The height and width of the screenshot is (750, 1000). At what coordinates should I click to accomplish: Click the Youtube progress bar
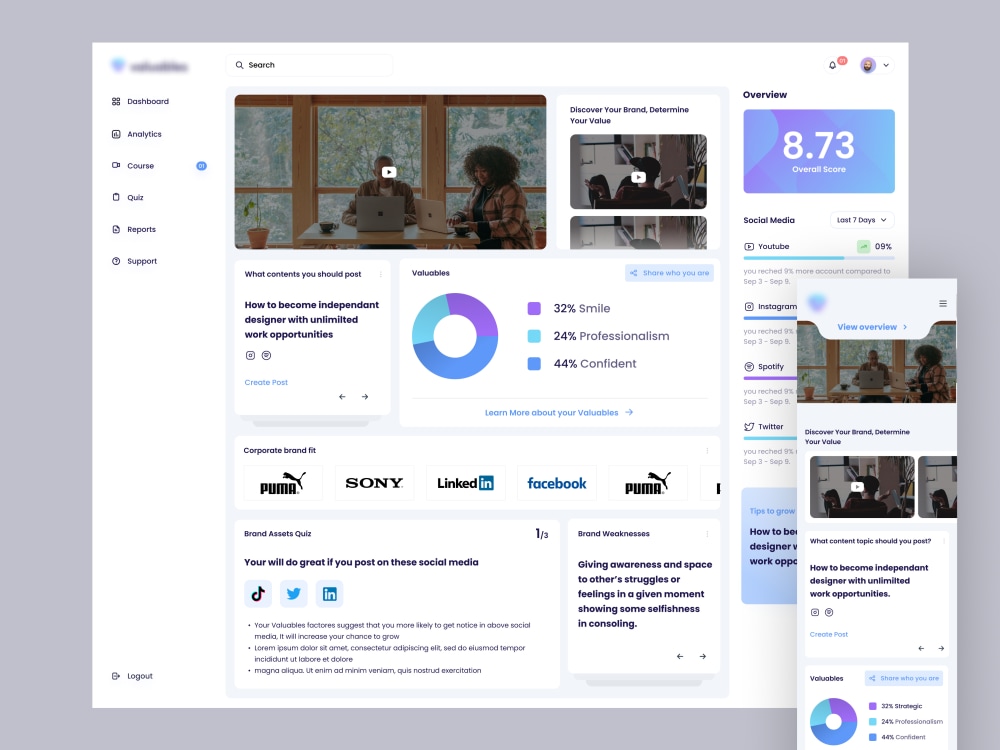click(819, 258)
